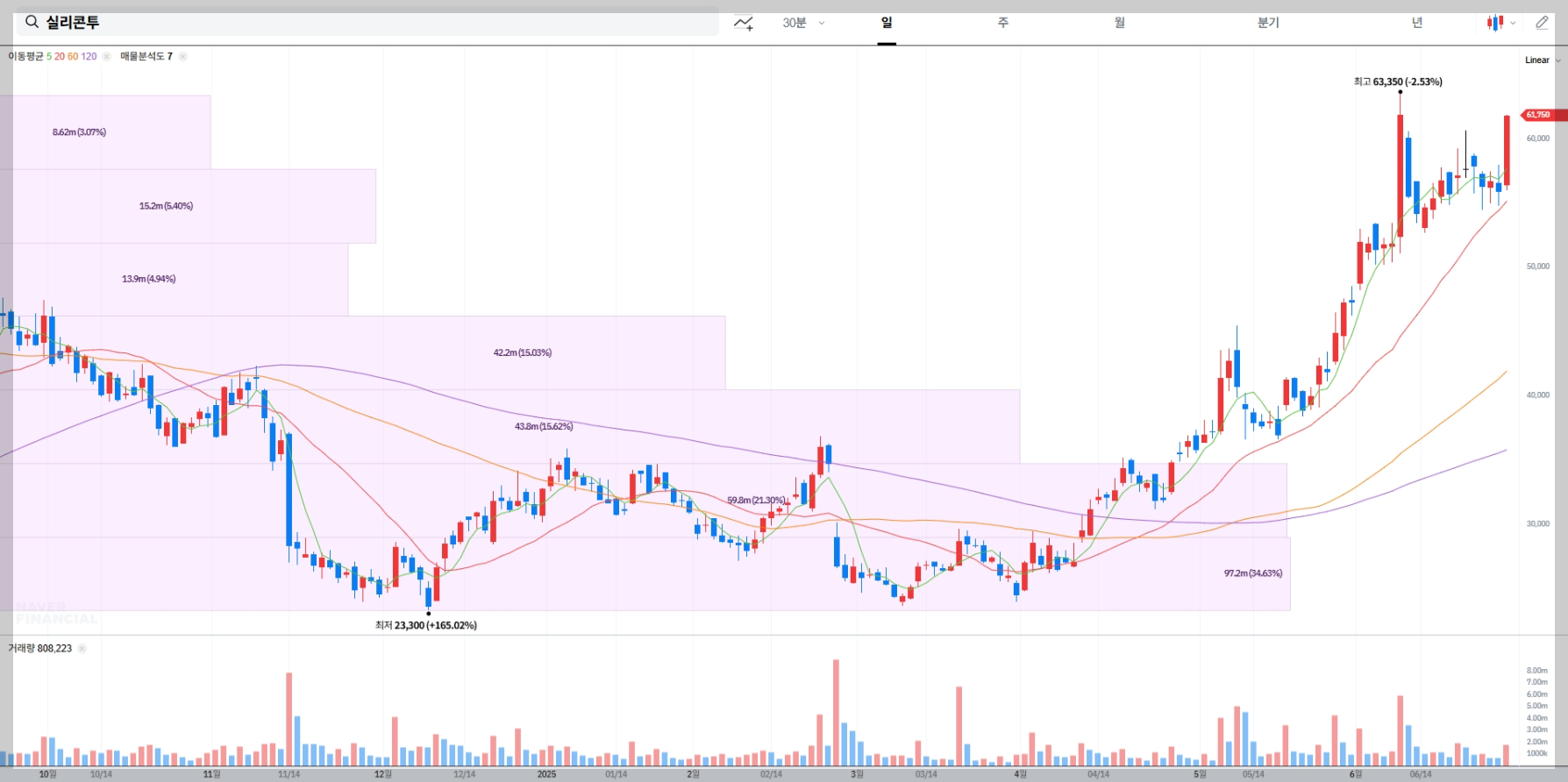Click the 05/14 date axis label

pos(1253,774)
